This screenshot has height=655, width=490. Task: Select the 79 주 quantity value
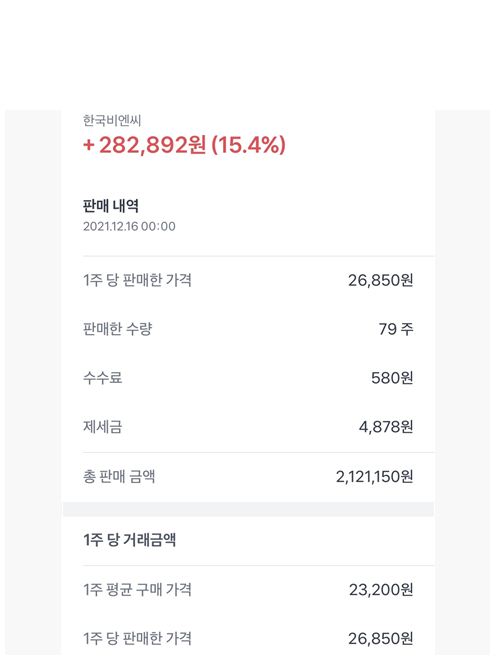pos(396,329)
